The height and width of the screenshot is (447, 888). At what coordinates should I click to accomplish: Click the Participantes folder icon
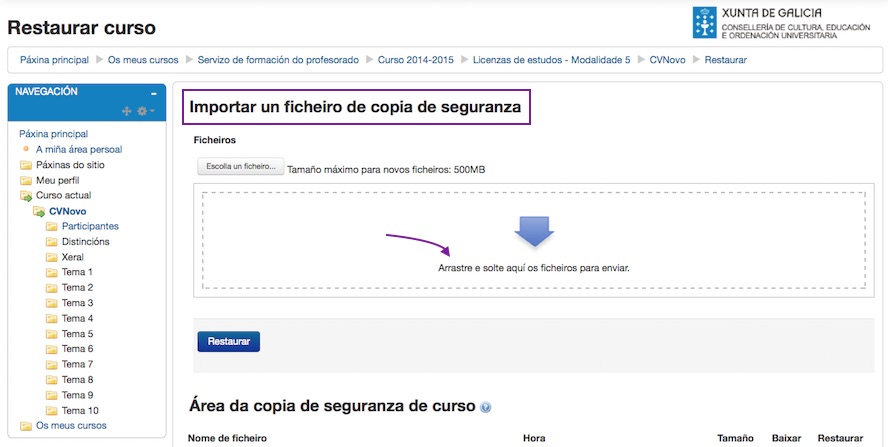(52, 227)
